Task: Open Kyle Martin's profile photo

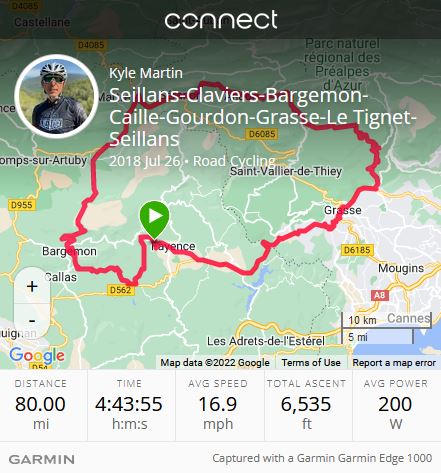Action: click(x=56, y=96)
